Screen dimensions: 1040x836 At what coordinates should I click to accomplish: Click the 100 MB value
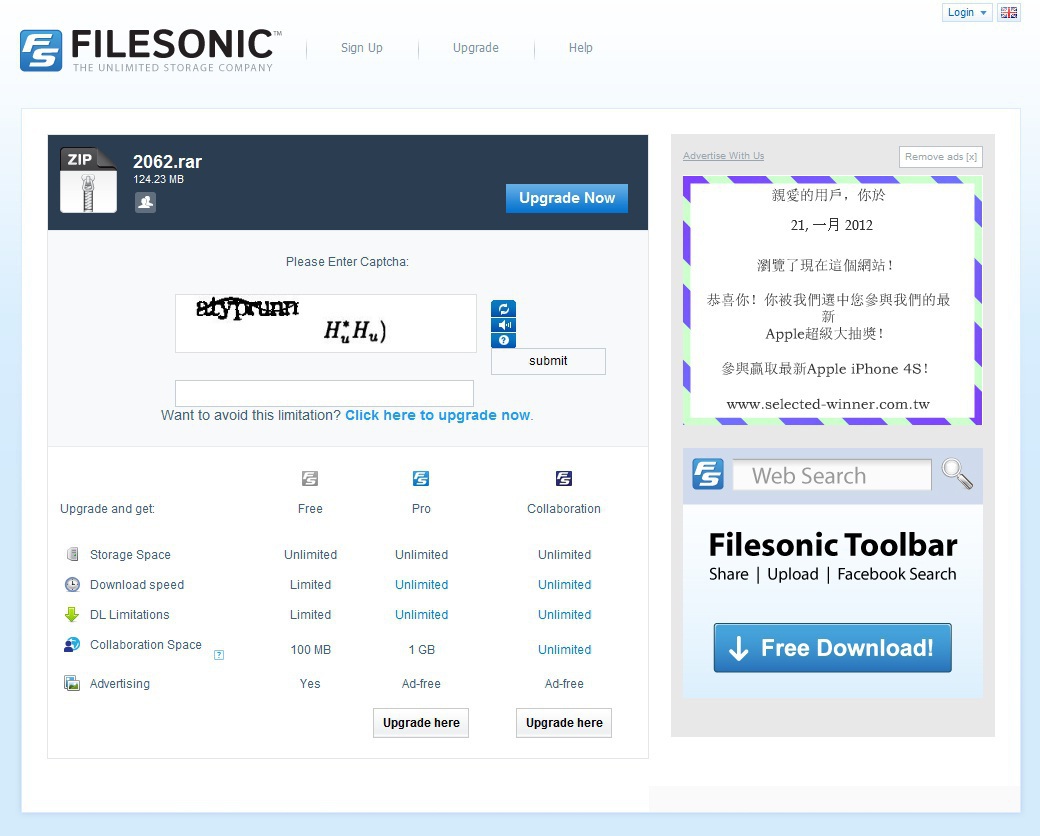(x=310, y=650)
